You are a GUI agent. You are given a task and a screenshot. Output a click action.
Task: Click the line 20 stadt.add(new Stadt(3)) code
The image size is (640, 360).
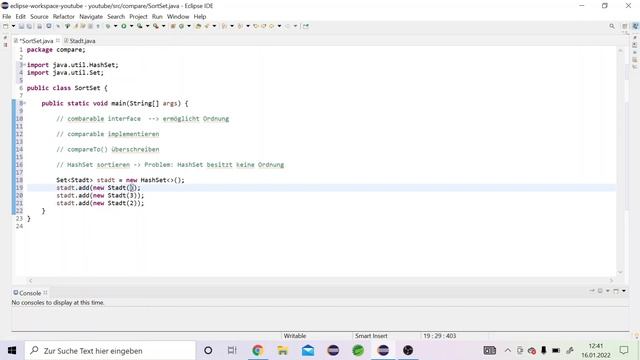100,196
